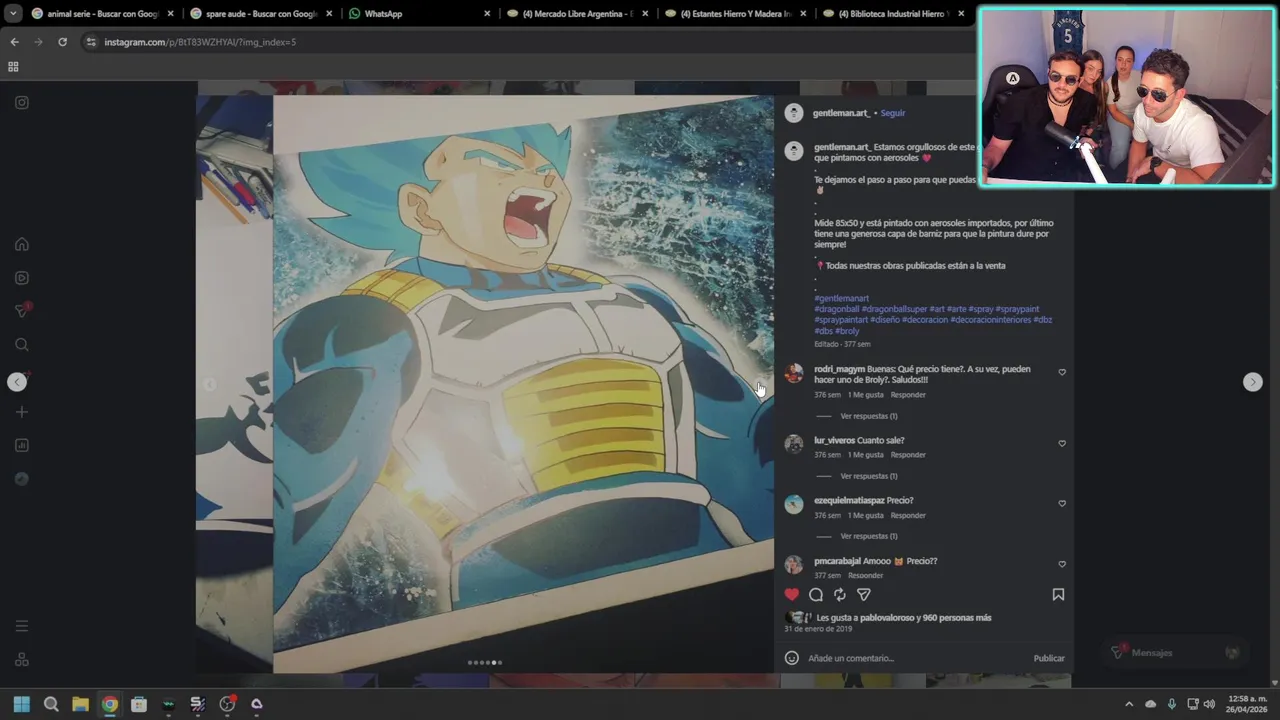This screenshot has width=1280, height=720.
Task: Open direct messages icon in sidebar
Action: pos(21,311)
